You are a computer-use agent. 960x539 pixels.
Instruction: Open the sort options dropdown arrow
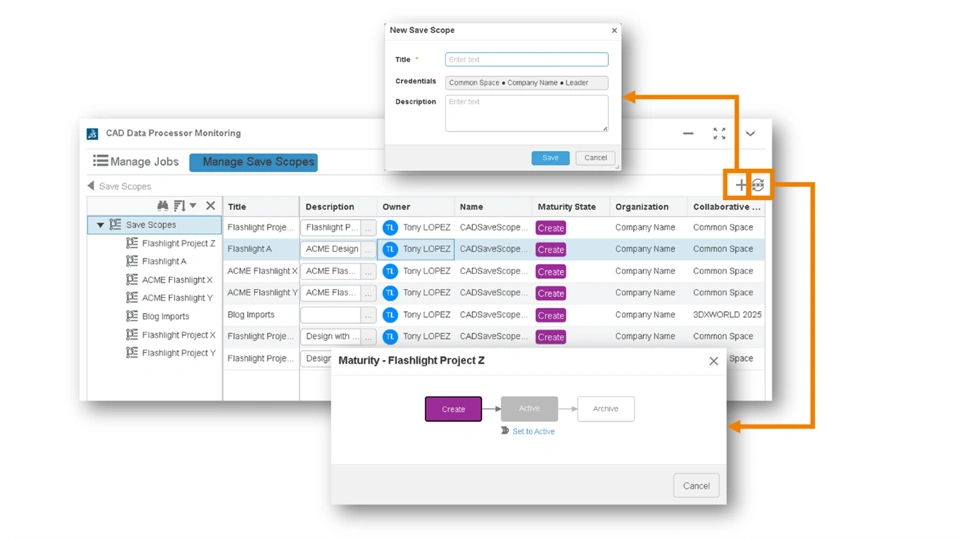click(193, 206)
